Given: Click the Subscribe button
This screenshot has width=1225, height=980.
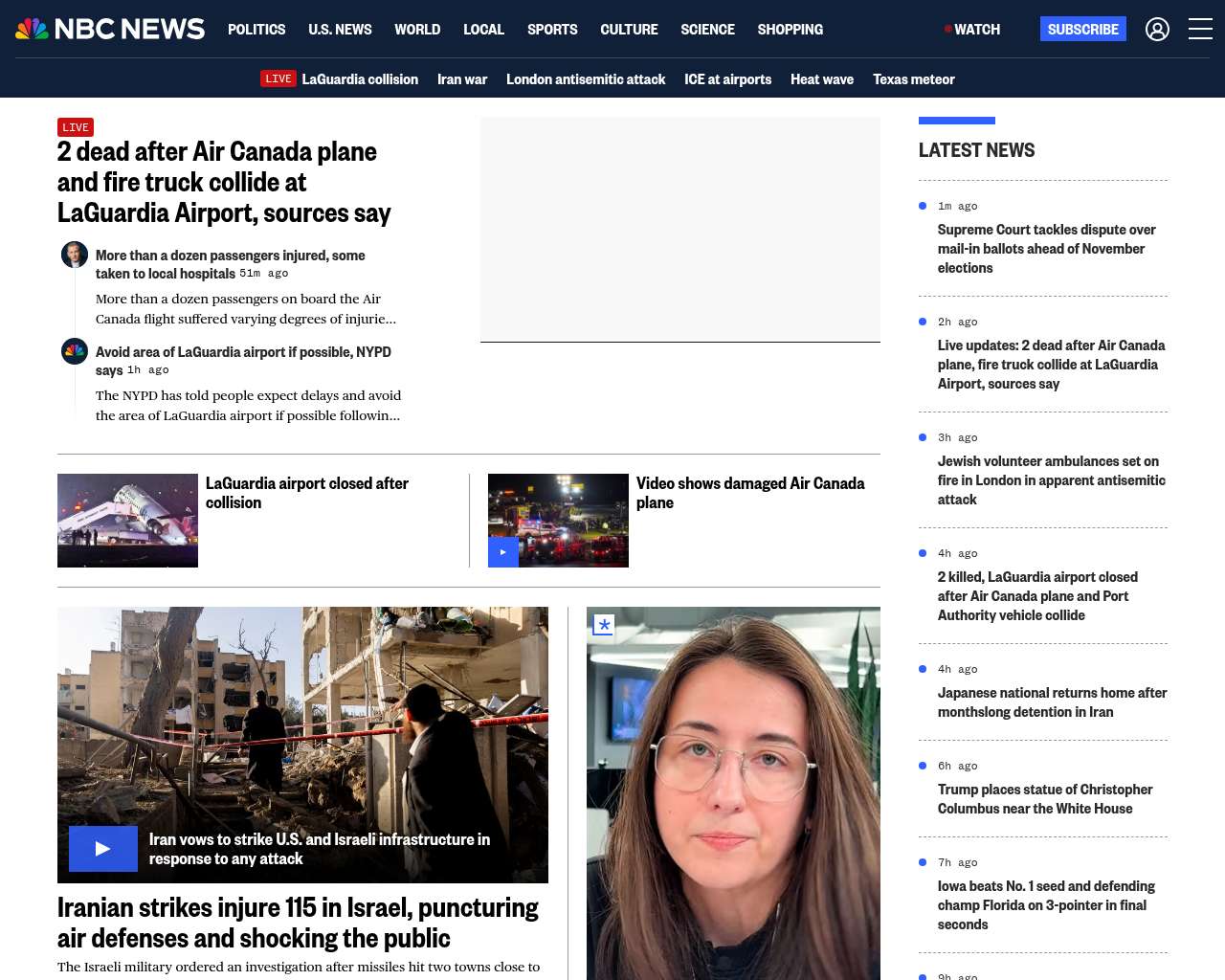Looking at the screenshot, I should tap(1082, 30).
